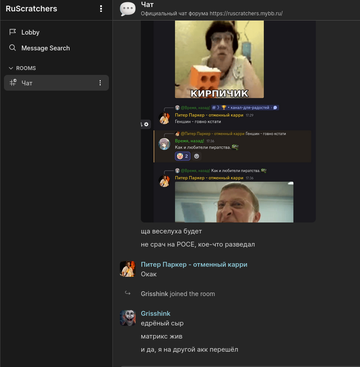This screenshot has height=367, width=360.
Task: Click Grisshink's avatar picture
Action: pyautogui.click(x=128, y=318)
